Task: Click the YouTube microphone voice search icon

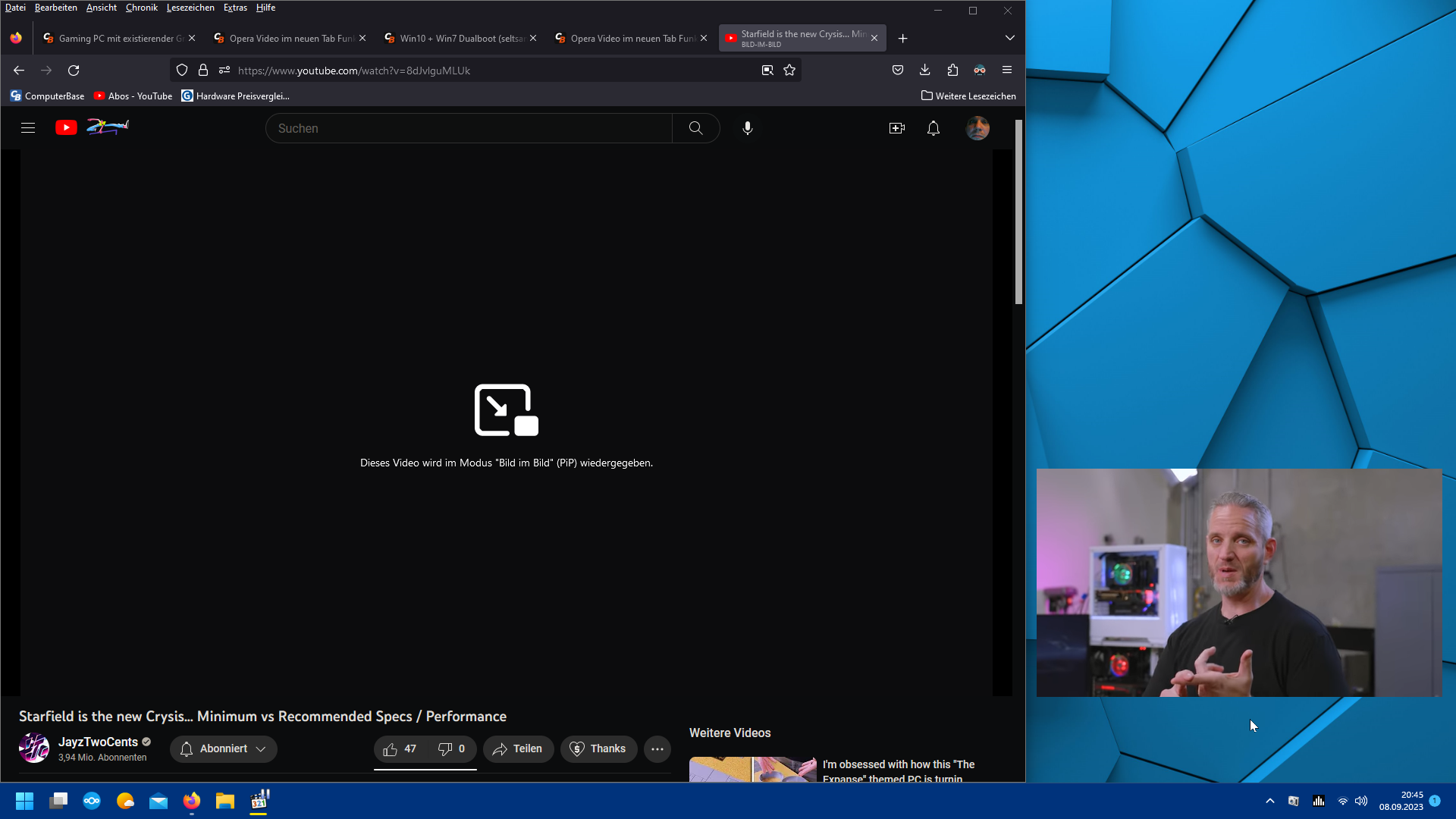Action: pyautogui.click(x=747, y=128)
